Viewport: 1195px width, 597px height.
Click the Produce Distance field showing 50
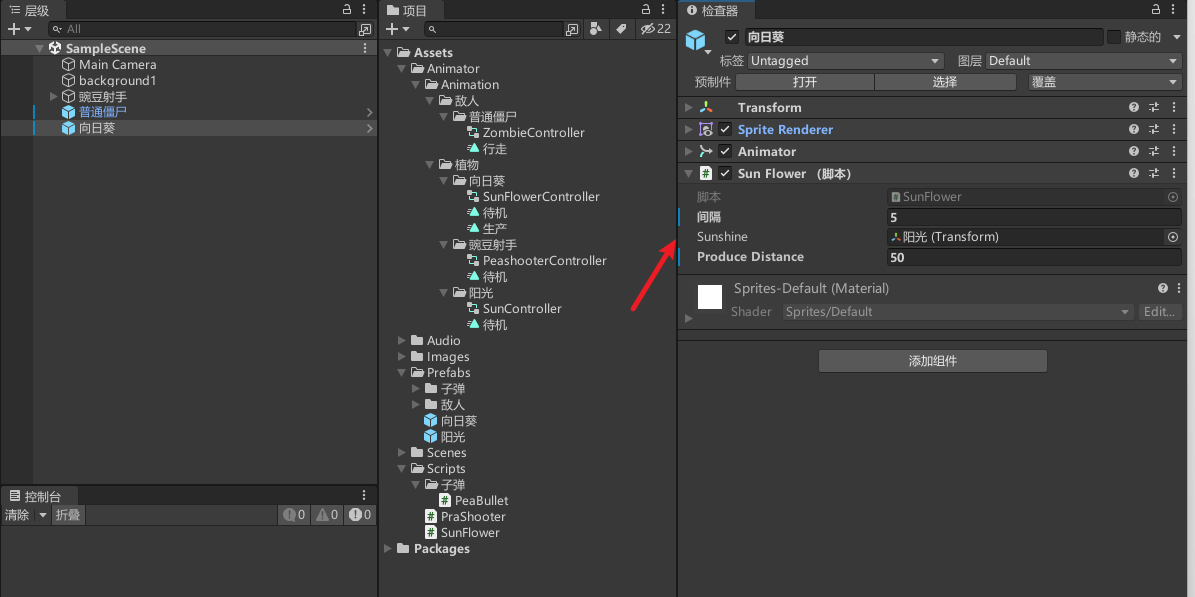click(1034, 257)
